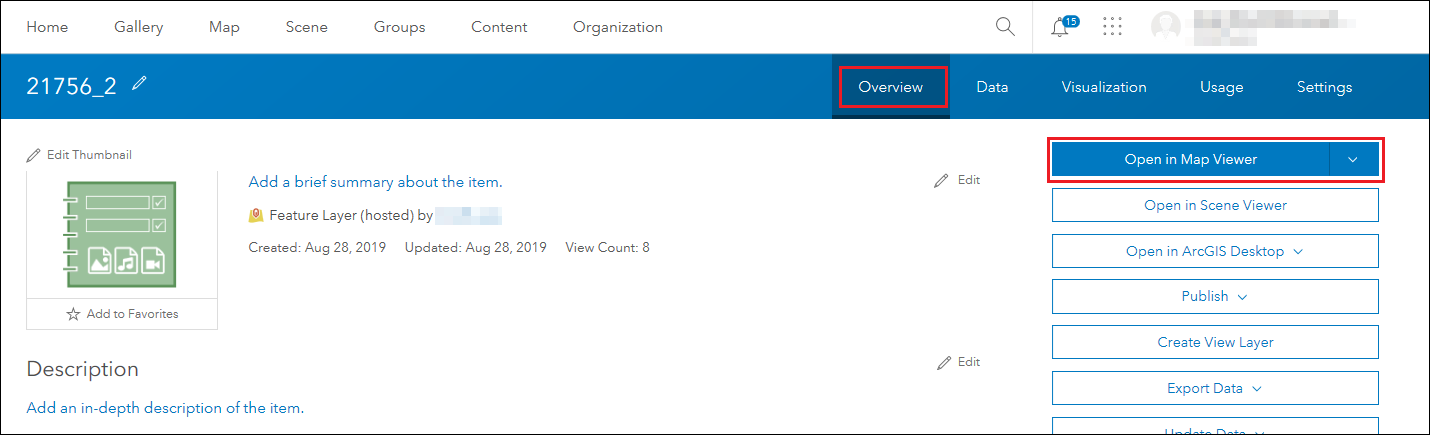Go to Gallery in the top menu
The height and width of the screenshot is (435, 1430).
(138, 27)
